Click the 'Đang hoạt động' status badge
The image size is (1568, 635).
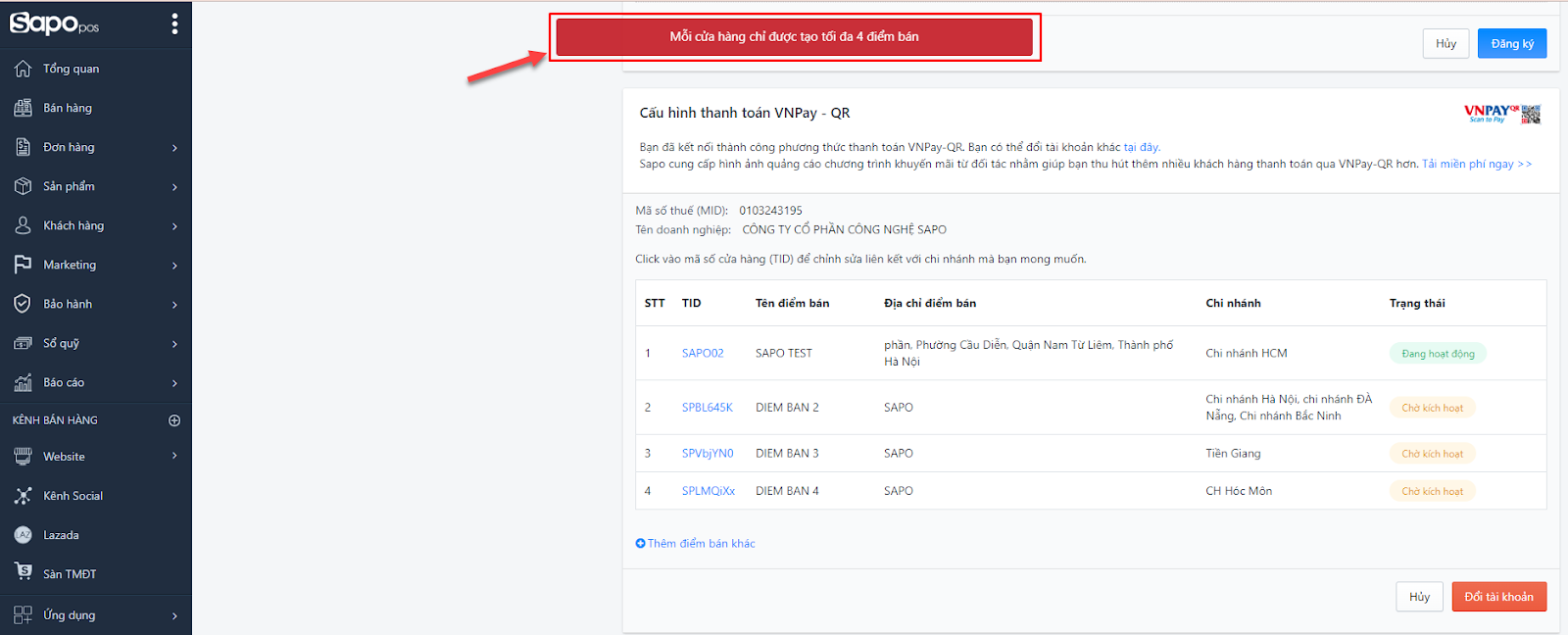[1438, 354]
